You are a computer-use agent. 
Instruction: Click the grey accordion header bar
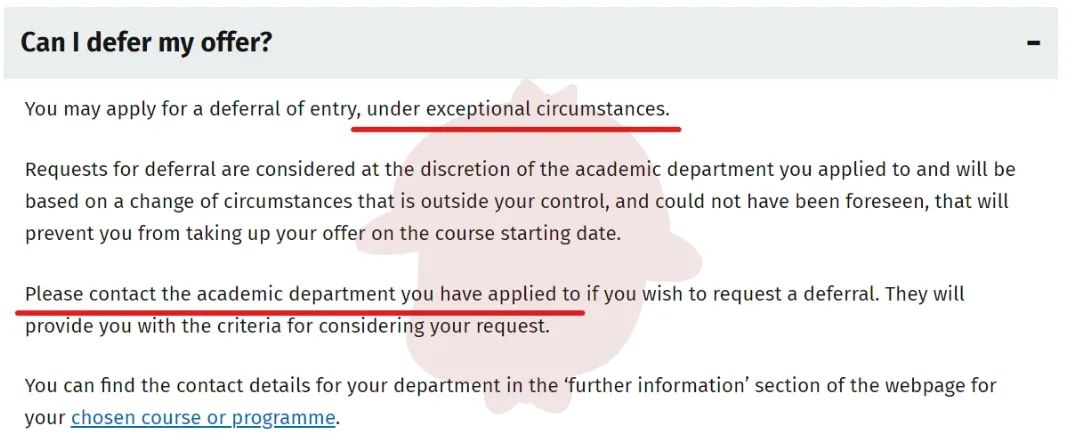pos(600,43)
